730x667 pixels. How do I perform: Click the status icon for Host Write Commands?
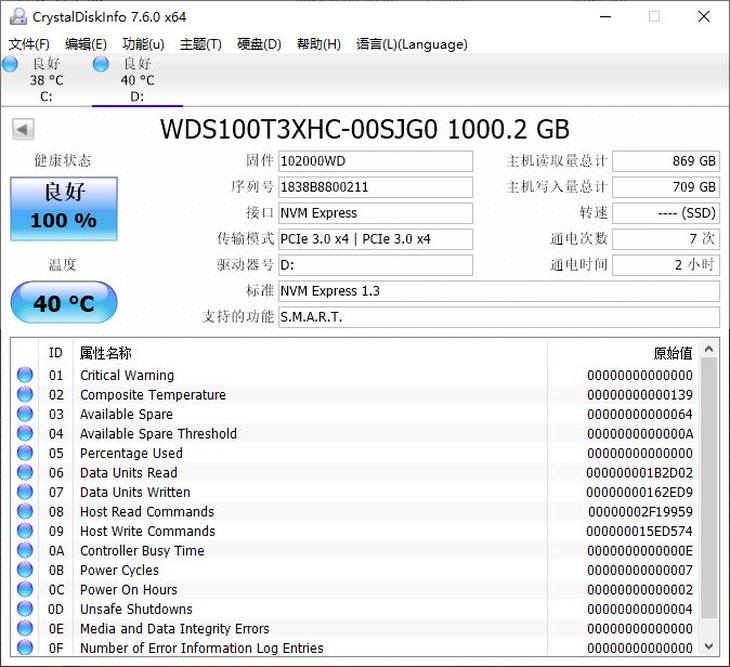[x=25, y=531]
